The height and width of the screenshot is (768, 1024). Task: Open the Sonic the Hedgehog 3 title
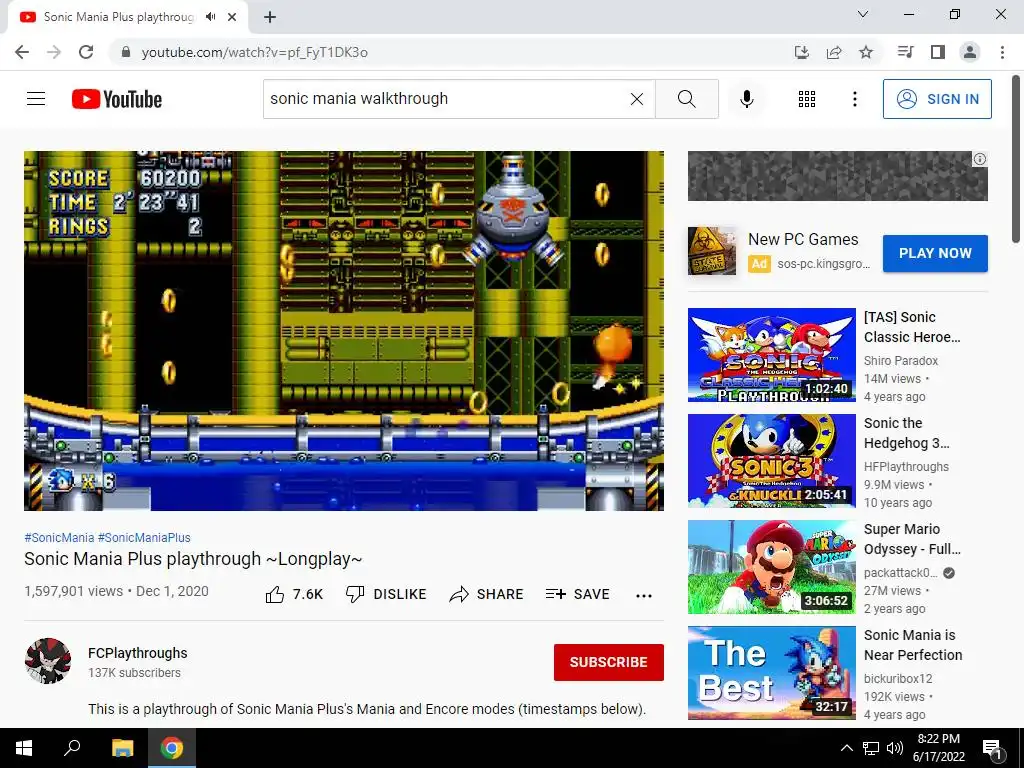click(906, 433)
